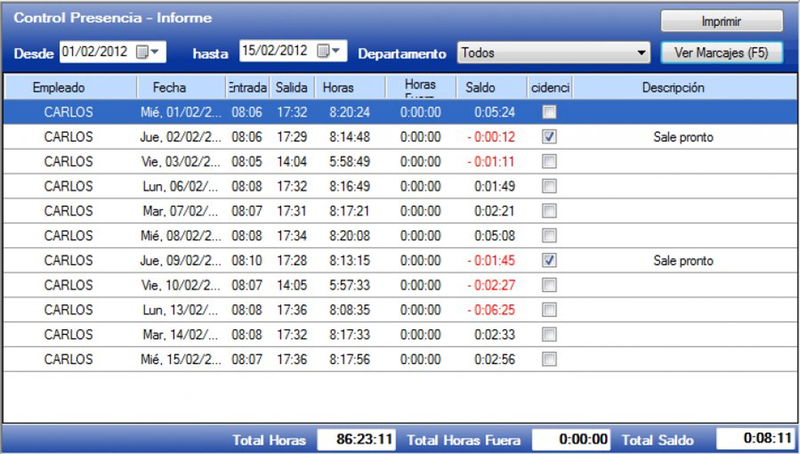The height and width of the screenshot is (454, 800).
Task: Click the hours value 5:58:49
Action: point(349,161)
